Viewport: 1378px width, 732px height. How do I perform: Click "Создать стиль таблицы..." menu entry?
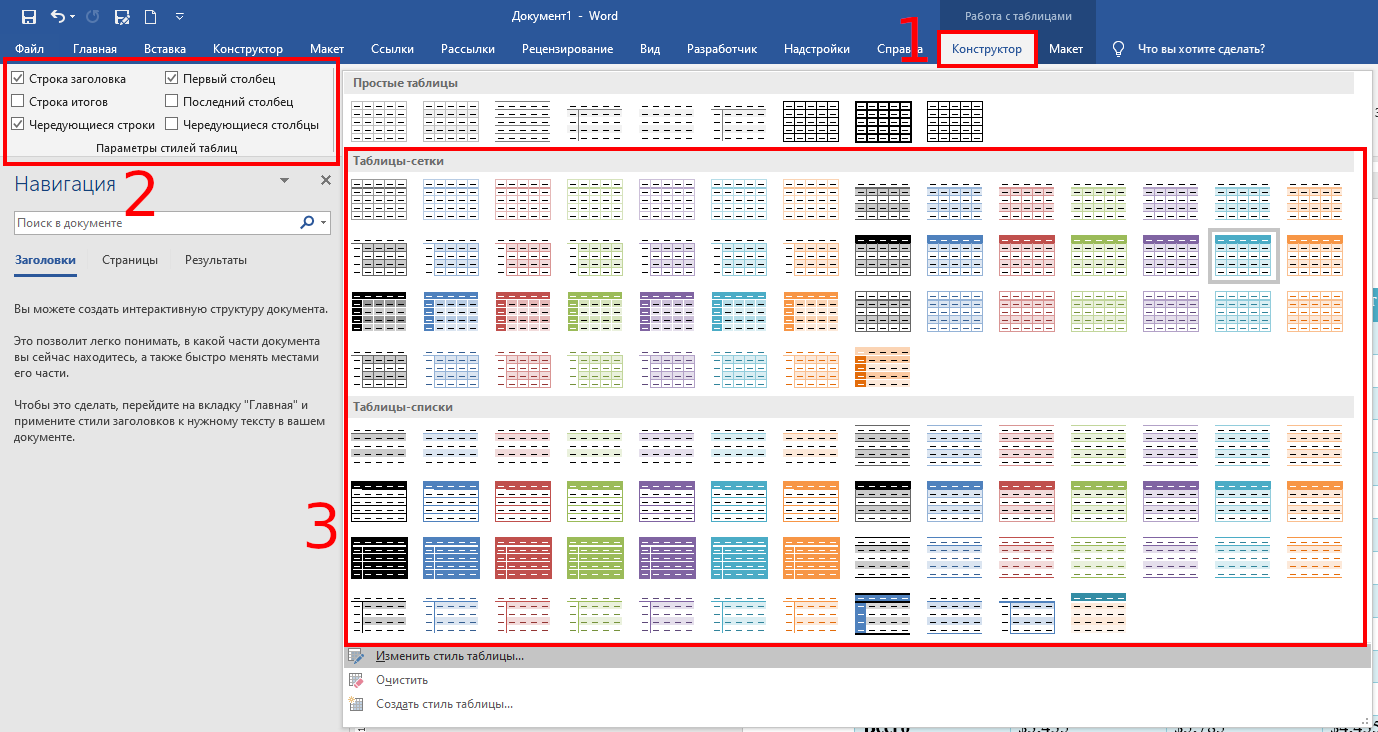coord(444,704)
